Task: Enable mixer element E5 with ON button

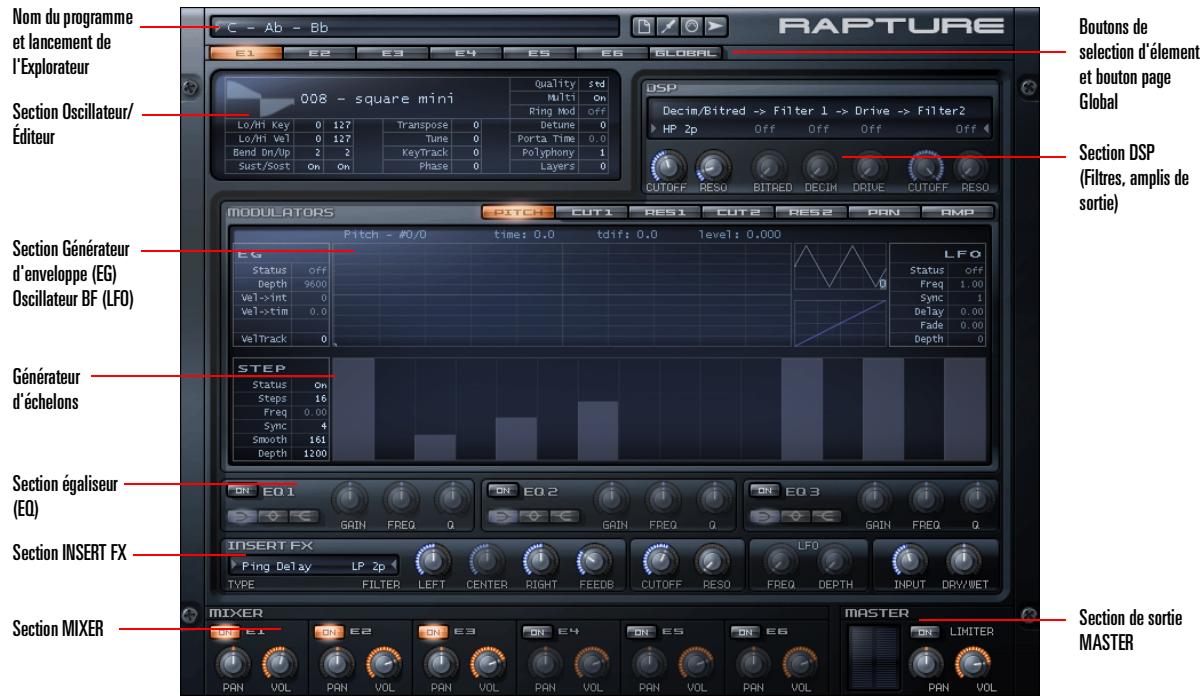Action: click(x=640, y=631)
